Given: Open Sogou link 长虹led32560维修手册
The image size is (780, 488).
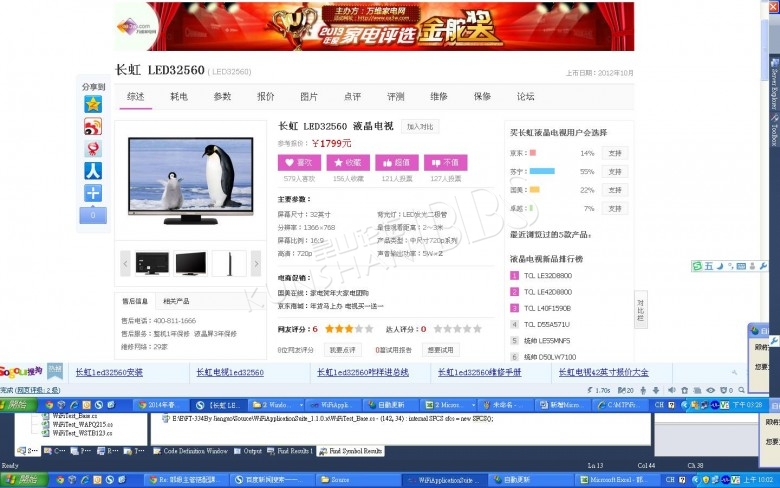Looking at the screenshot, I should coord(480,372).
